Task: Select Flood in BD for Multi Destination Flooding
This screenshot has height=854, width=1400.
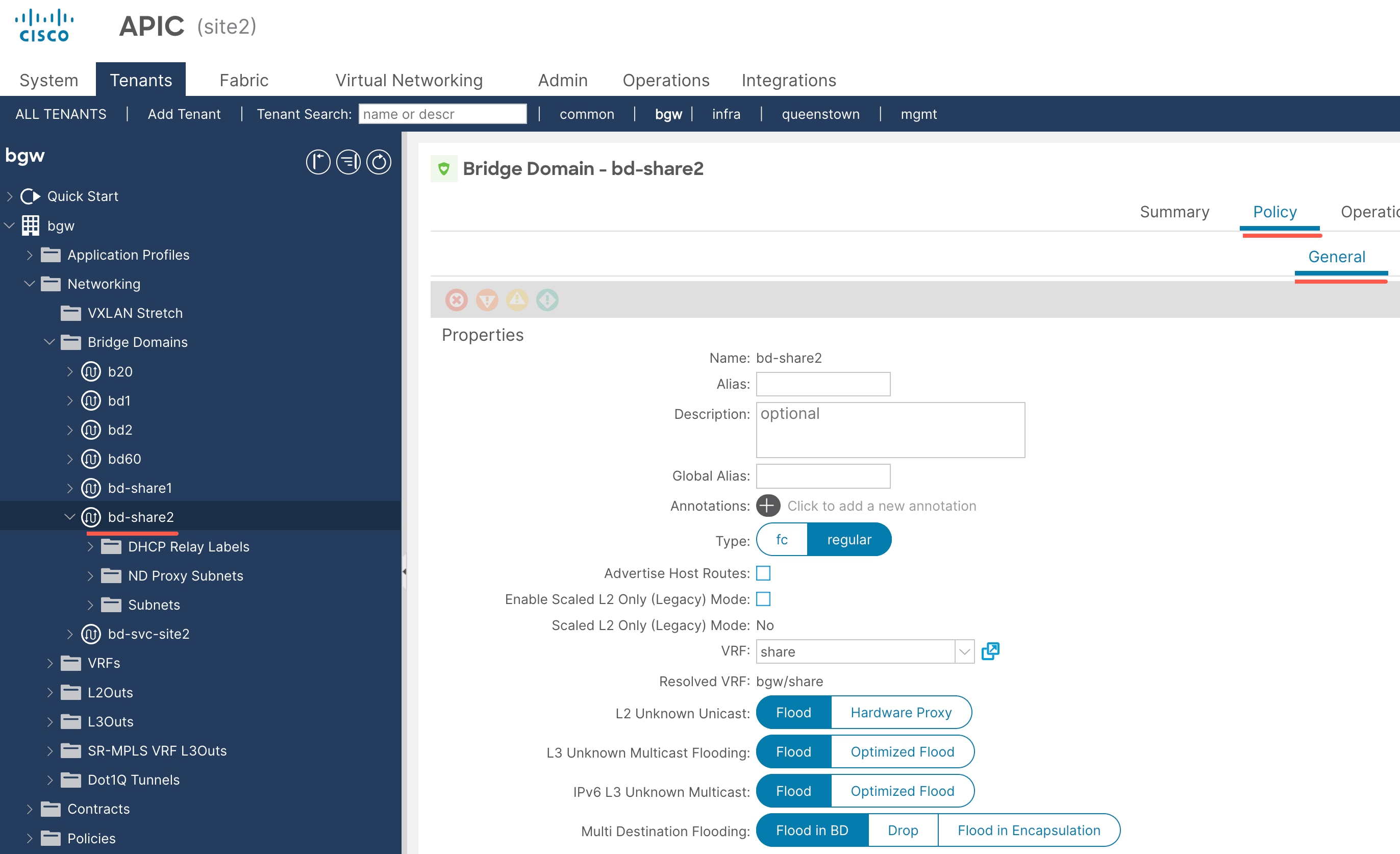Action: [x=812, y=830]
